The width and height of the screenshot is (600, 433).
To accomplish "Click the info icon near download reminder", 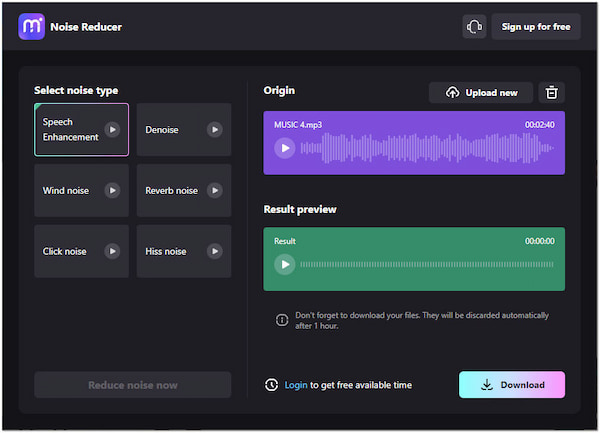I will [282, 320].
